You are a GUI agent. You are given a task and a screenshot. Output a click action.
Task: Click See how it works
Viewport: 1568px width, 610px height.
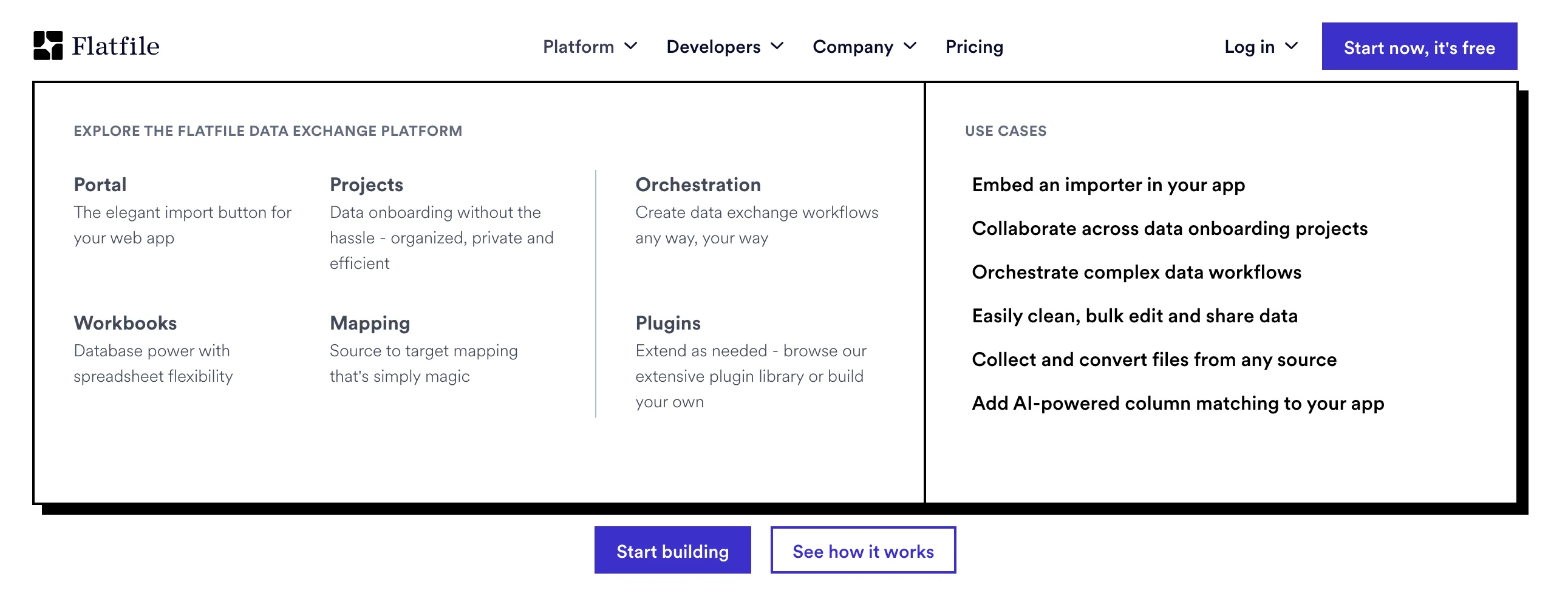tap(862, 551)
